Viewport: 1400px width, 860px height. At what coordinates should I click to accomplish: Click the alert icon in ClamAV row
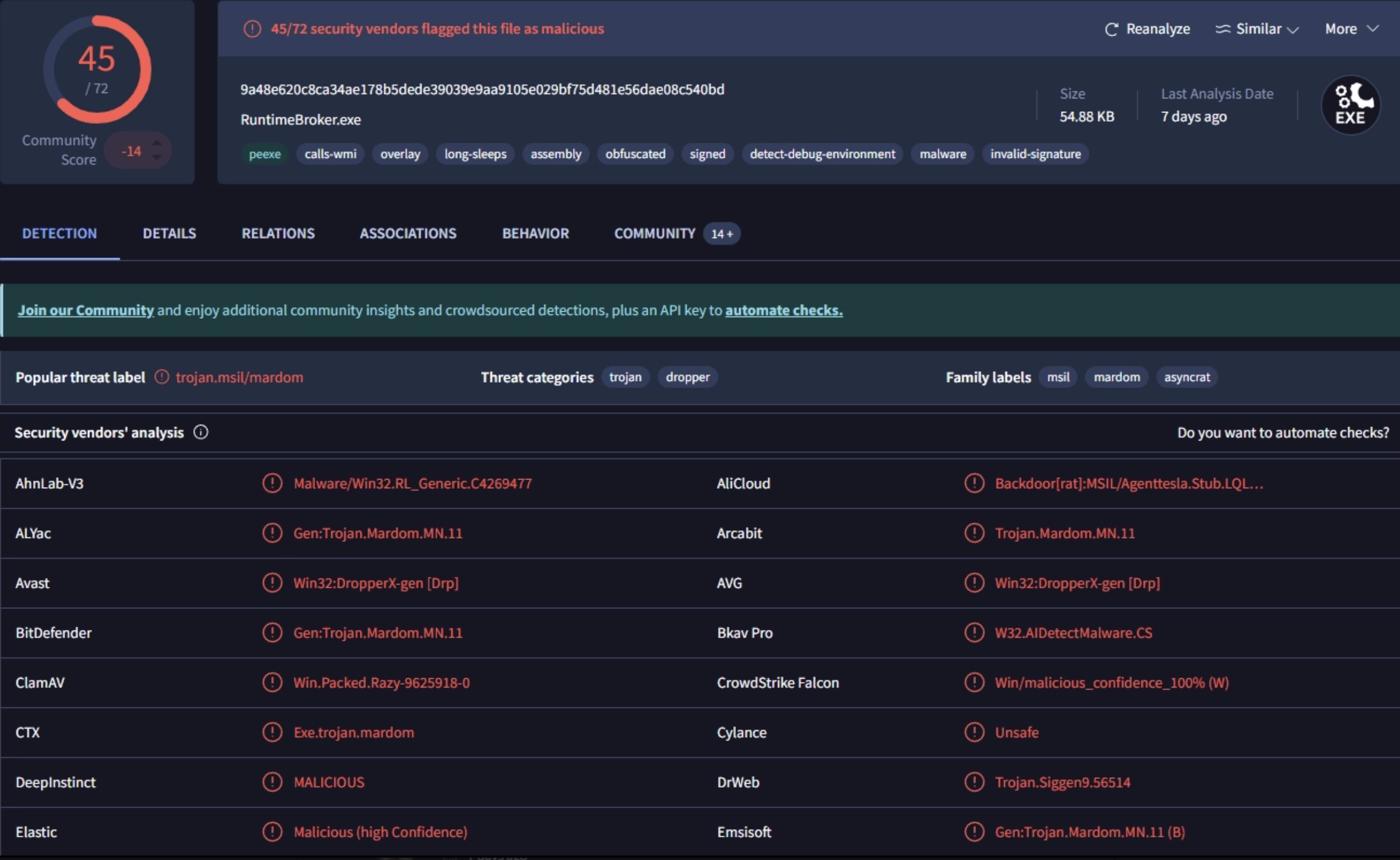(x=272, y=682)
